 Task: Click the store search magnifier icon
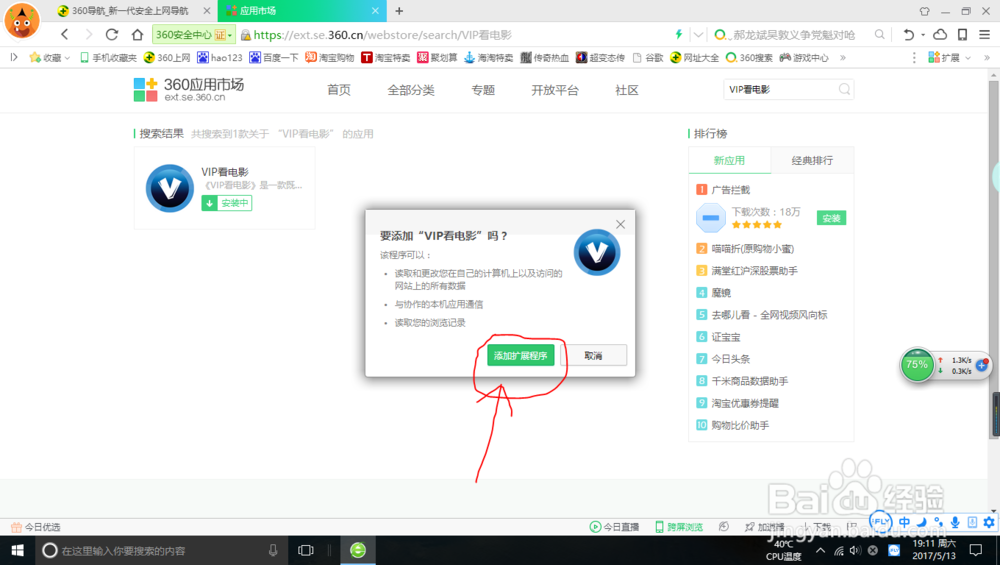(844, 89)
